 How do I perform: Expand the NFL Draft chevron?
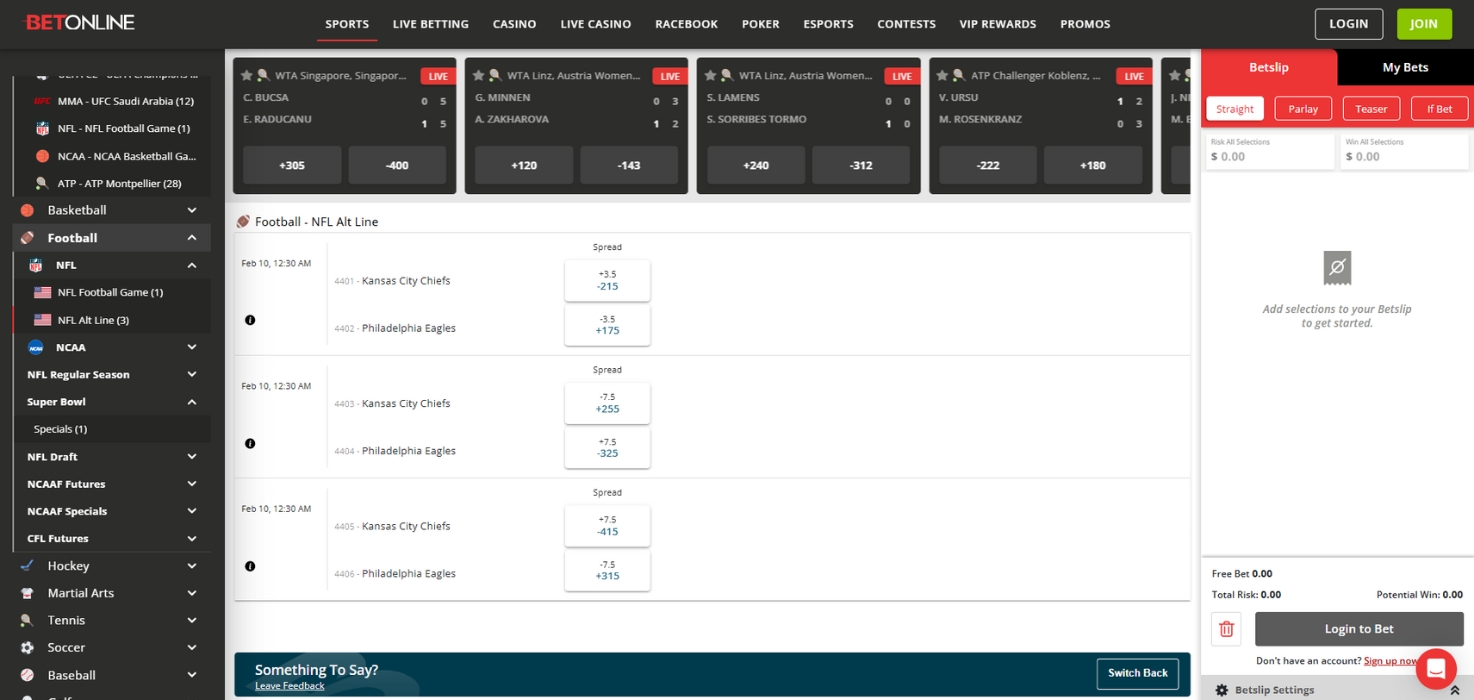(192, 456)
